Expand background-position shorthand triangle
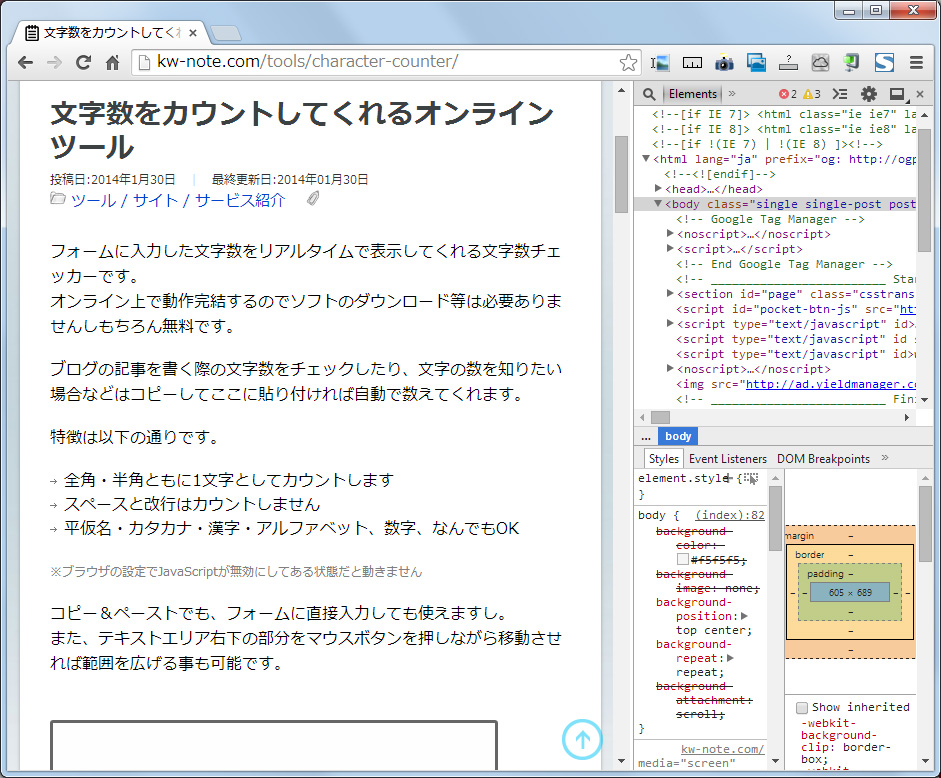 (x=744, y=616)
